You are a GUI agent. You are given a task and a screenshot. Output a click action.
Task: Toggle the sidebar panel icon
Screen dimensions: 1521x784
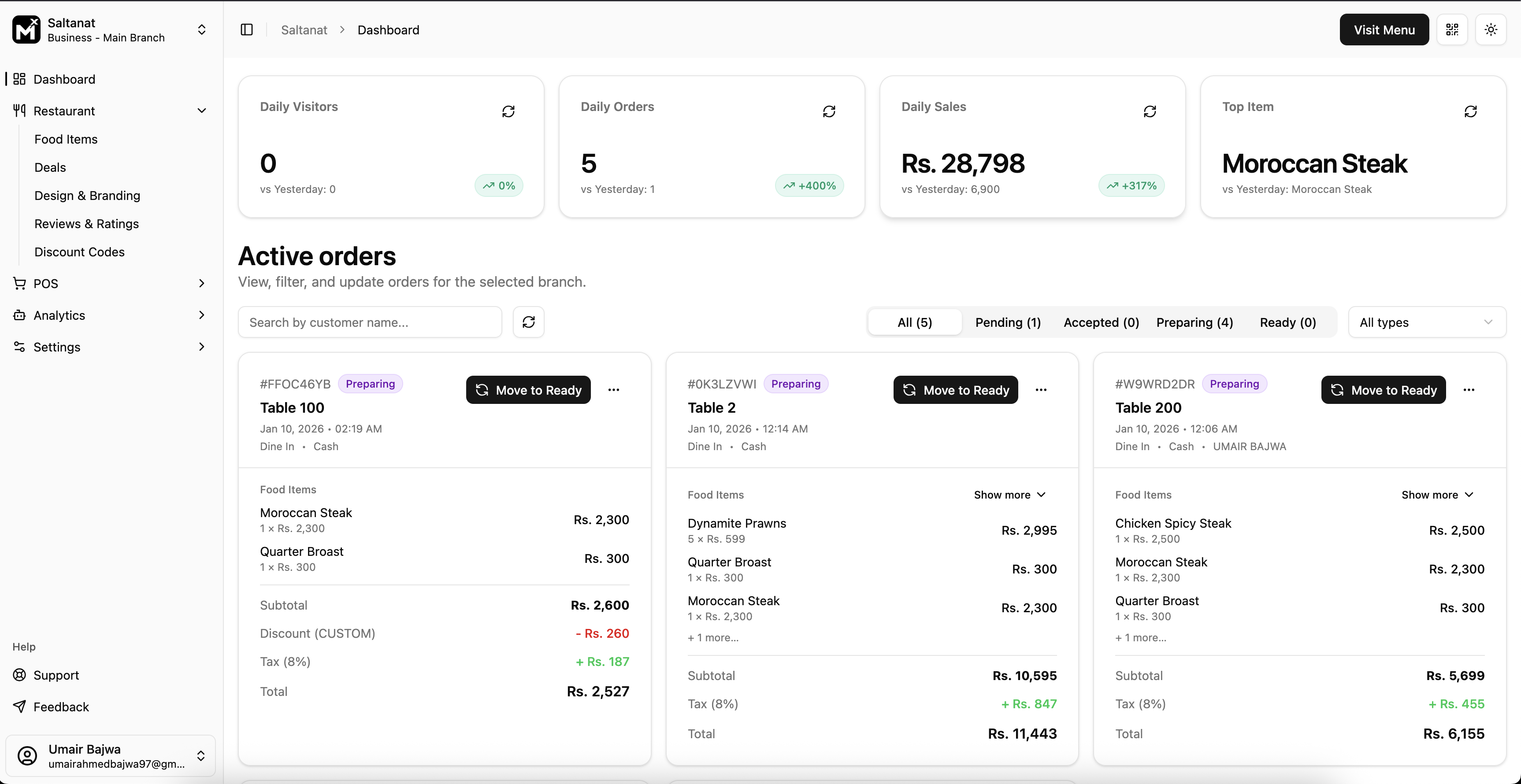(x=247, y=30)
